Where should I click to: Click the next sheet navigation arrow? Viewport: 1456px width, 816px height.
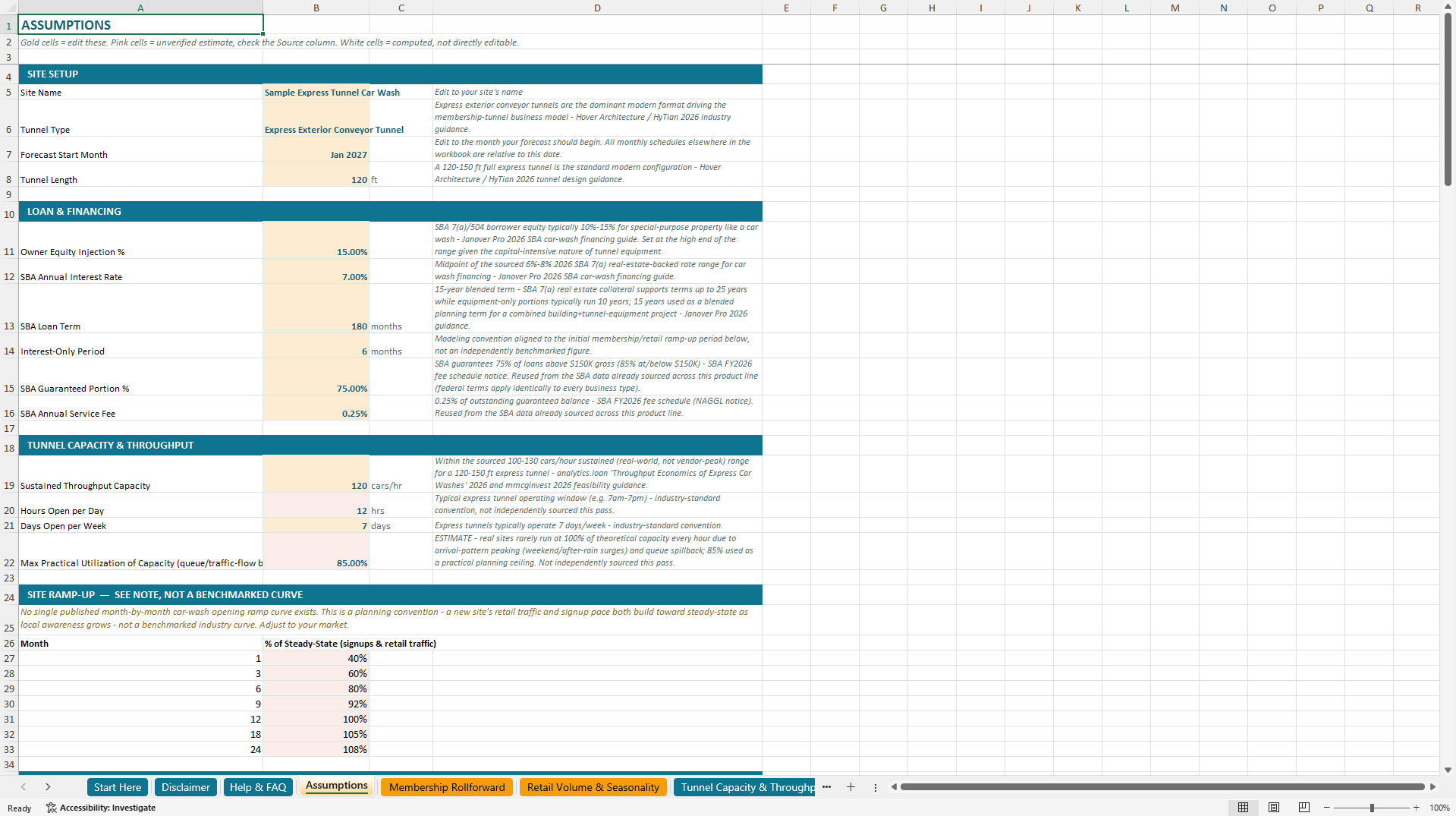[48, 787]
